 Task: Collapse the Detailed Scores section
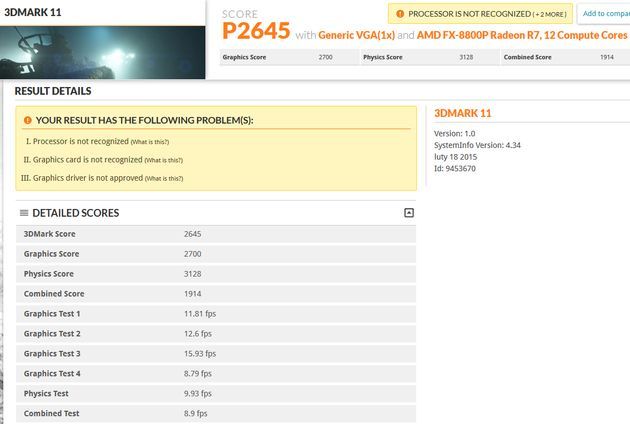pyautogui.click(x=409, y=213)
